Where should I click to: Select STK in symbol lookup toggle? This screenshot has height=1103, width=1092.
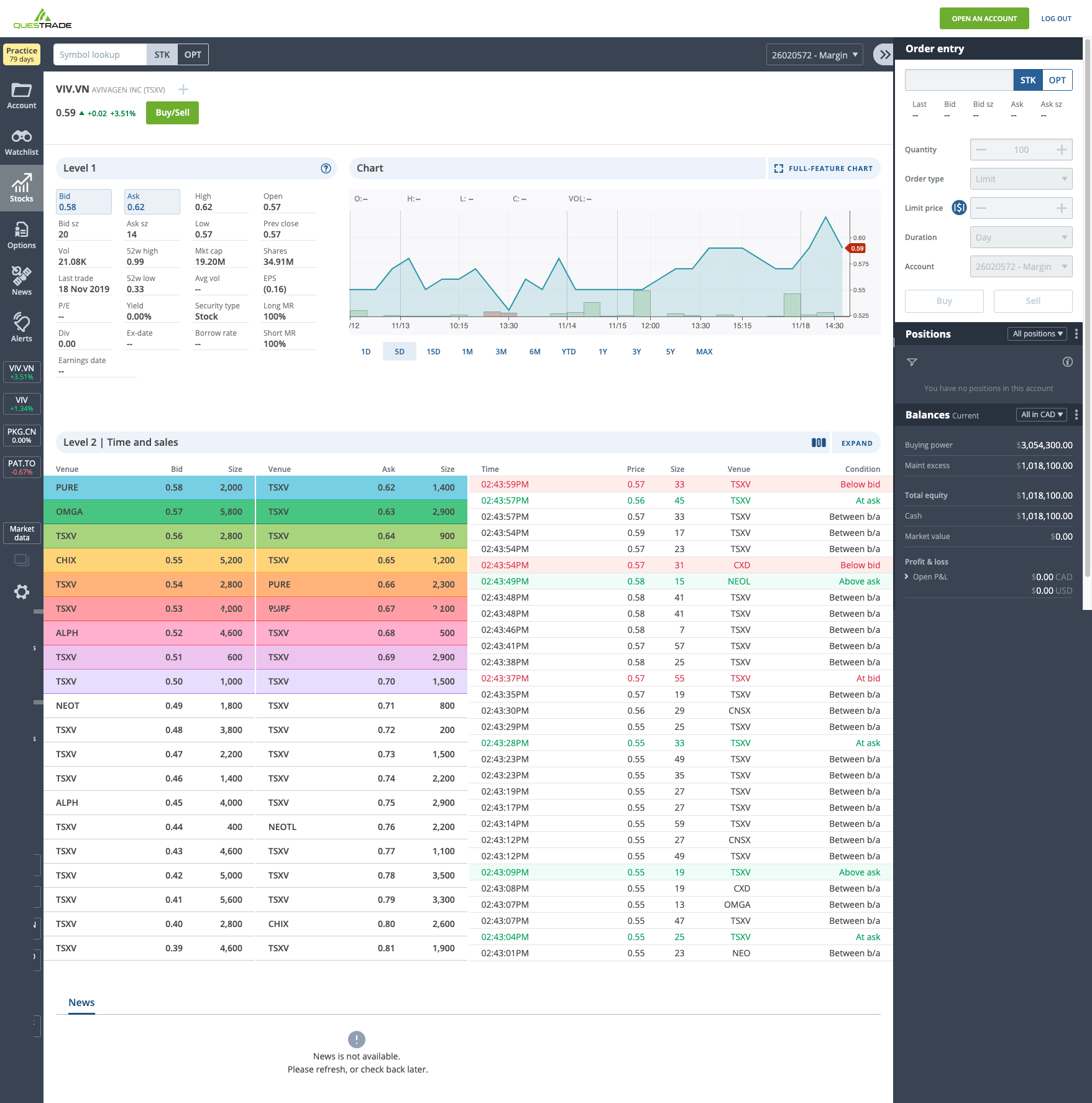162,55
